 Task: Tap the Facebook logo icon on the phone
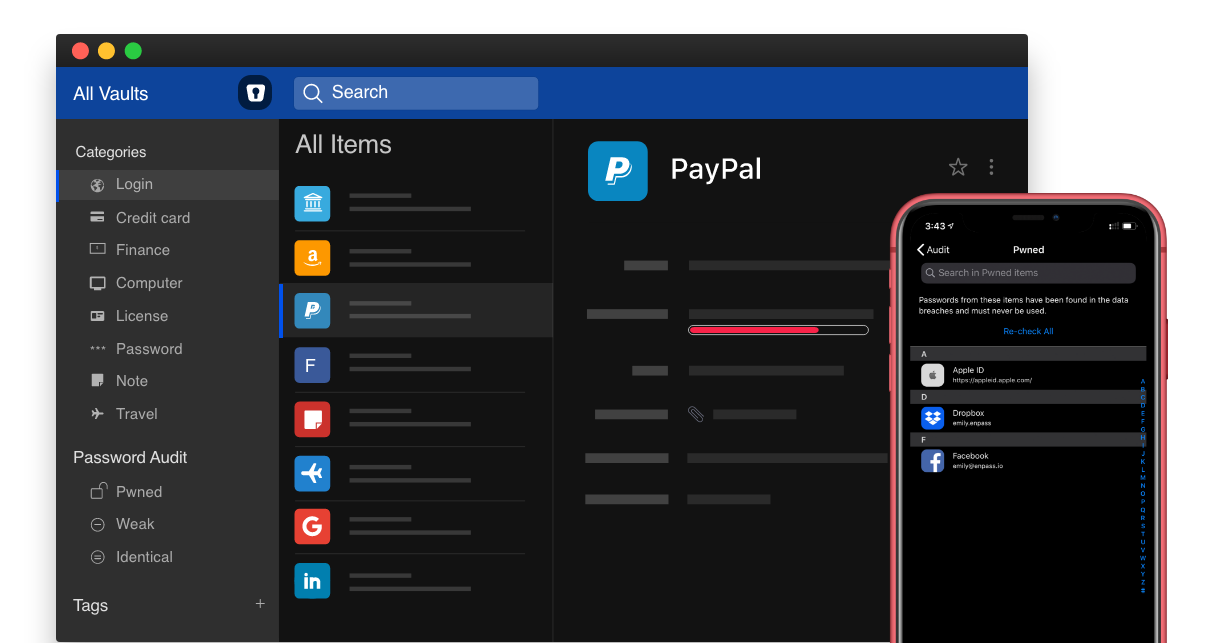pyautogui.click(x=932, y=461)
